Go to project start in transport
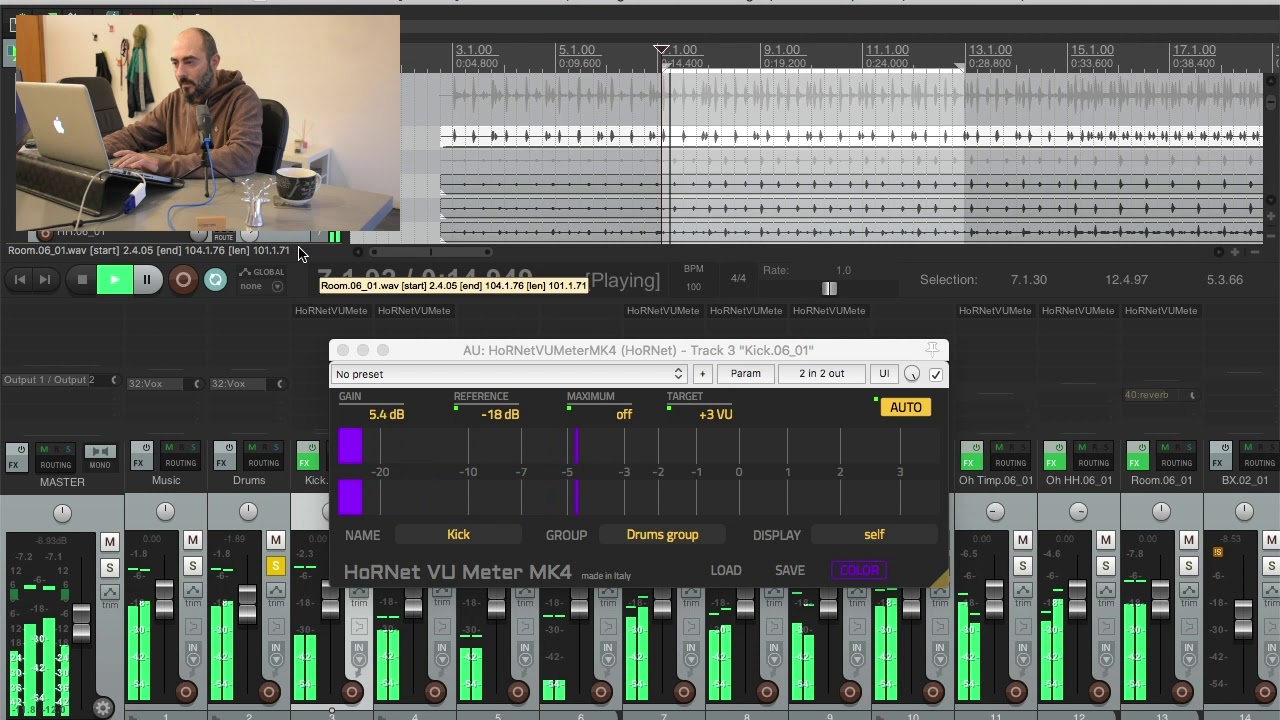Image resolution: width=1280 pixels, height=720 pixels. (x=20, y=280)
